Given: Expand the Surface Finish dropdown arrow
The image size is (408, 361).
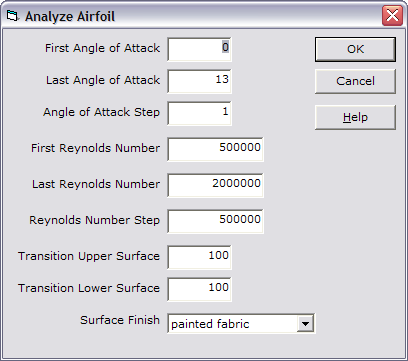Looking at the screenshot, I should tap(305, 323).
